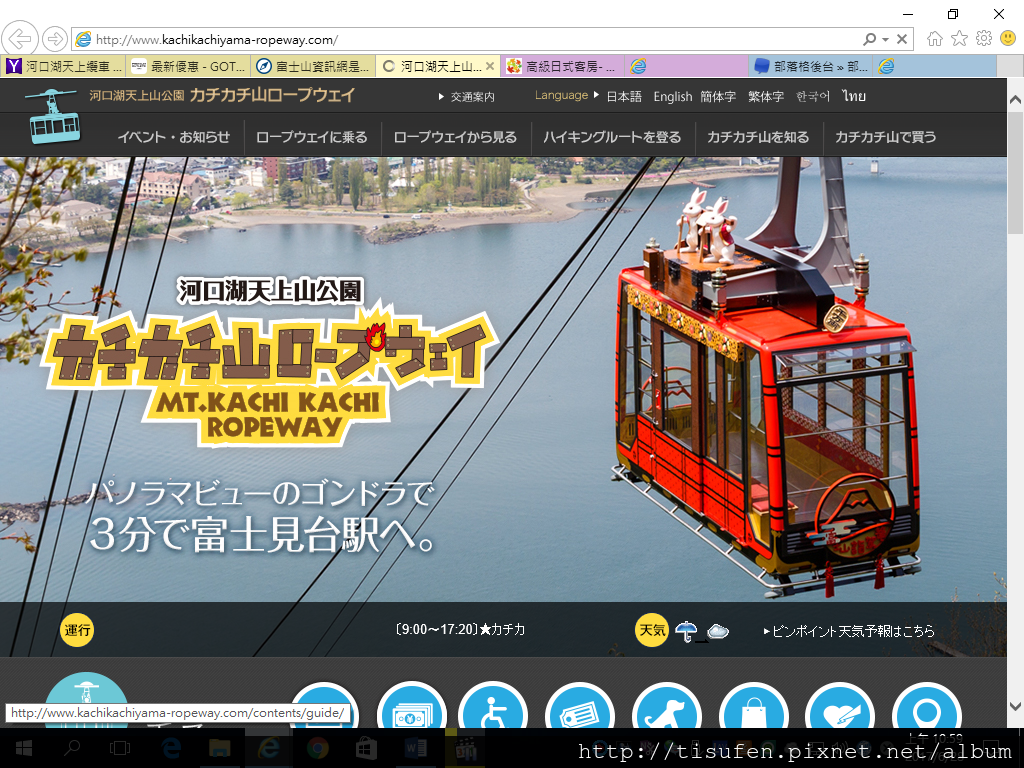Open browser Tools gear icon

[x=984, y=39]
